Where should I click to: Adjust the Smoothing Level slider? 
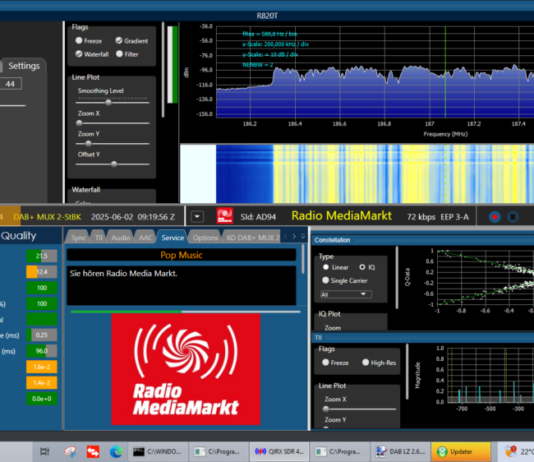(x=109, y=102)
